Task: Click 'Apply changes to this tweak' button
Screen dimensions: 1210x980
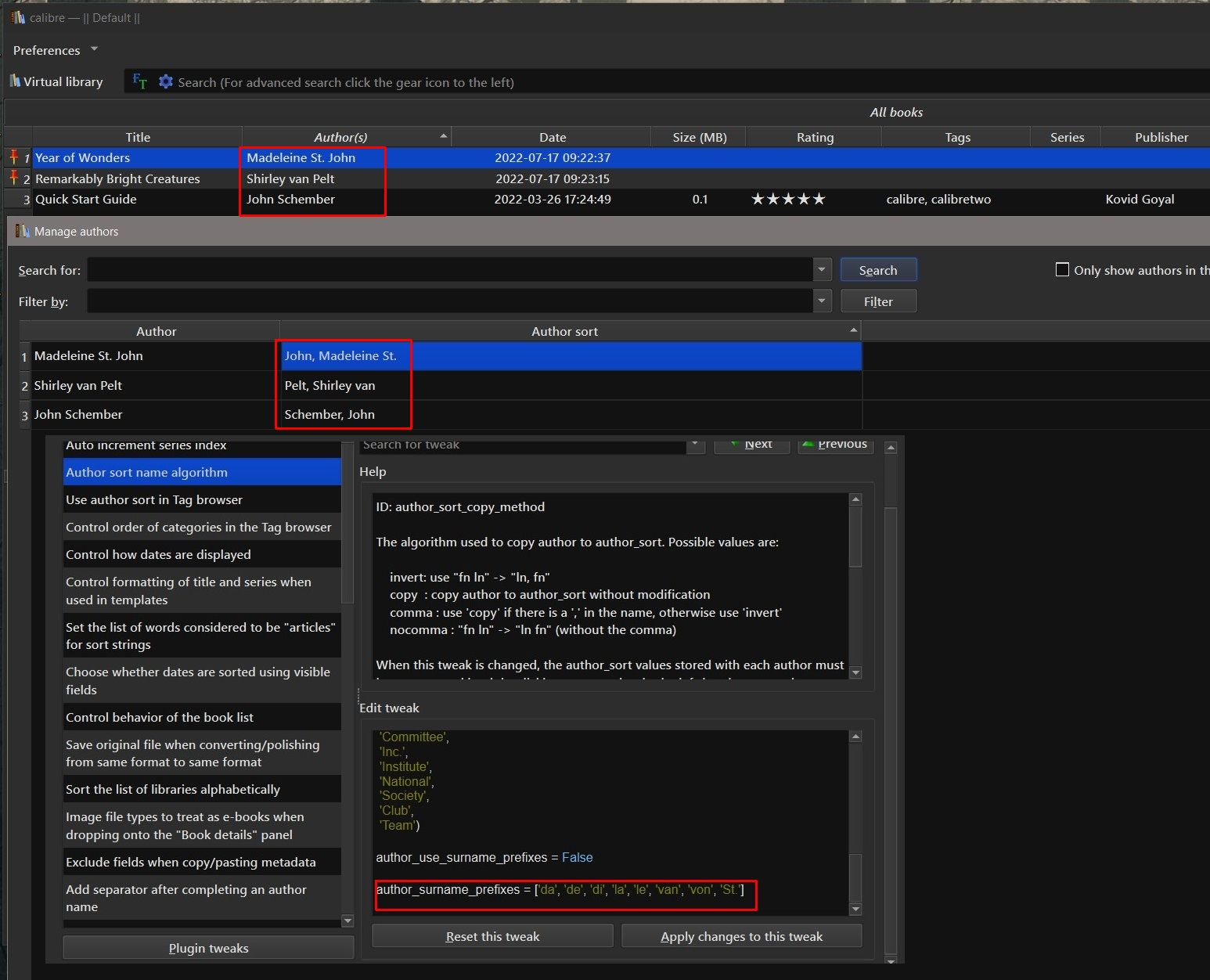Action: (x=741, y=936)
